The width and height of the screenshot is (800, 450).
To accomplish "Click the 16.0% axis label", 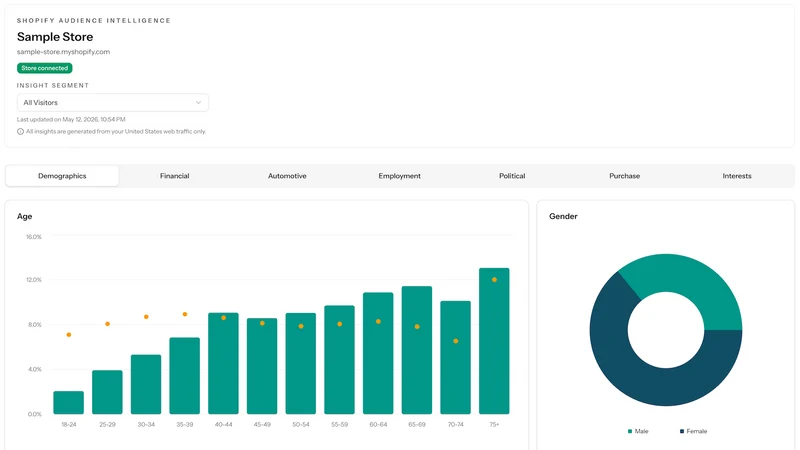I will [34, 237].
